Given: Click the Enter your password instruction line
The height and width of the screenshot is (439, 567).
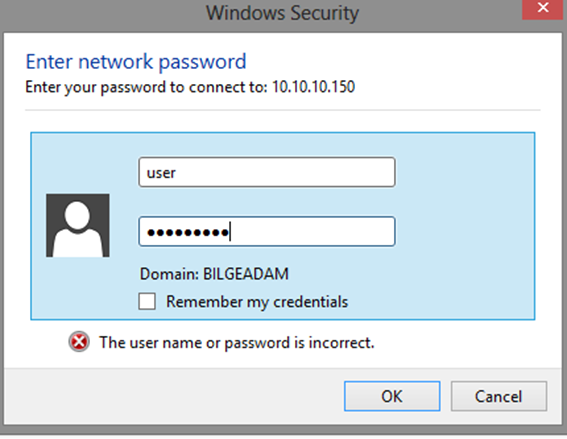Looking at the screenshot, I should point(190,87).
